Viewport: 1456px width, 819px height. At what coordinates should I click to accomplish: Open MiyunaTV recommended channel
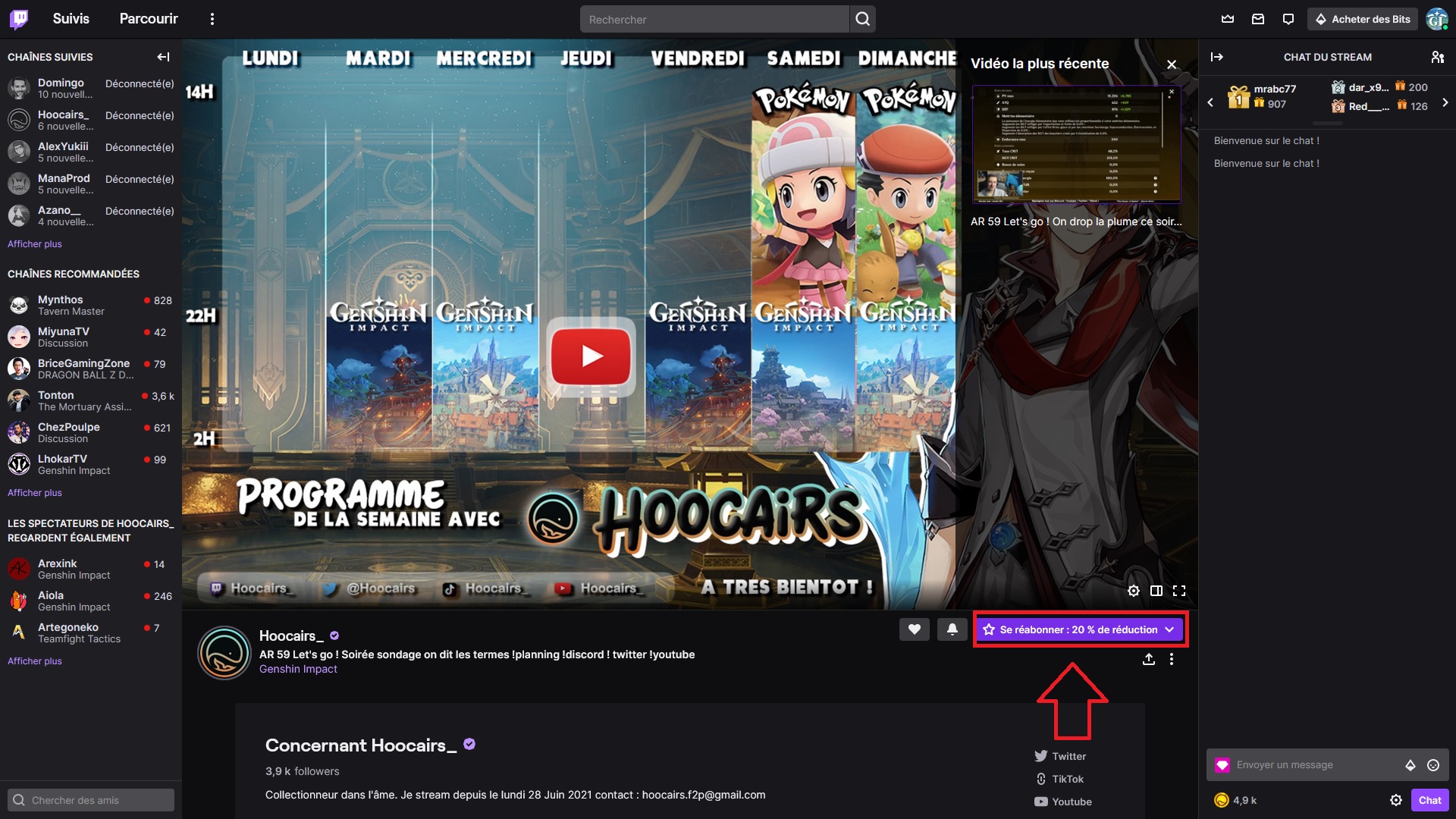click(x=91, y=337)
